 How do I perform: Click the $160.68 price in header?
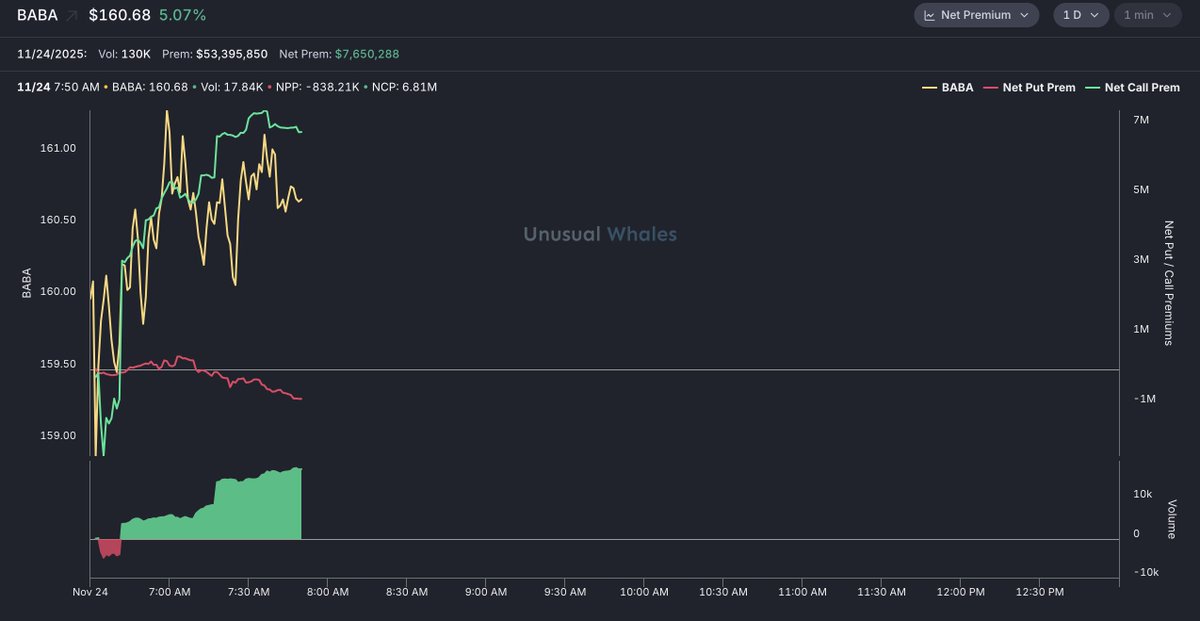tap(120, 16)
